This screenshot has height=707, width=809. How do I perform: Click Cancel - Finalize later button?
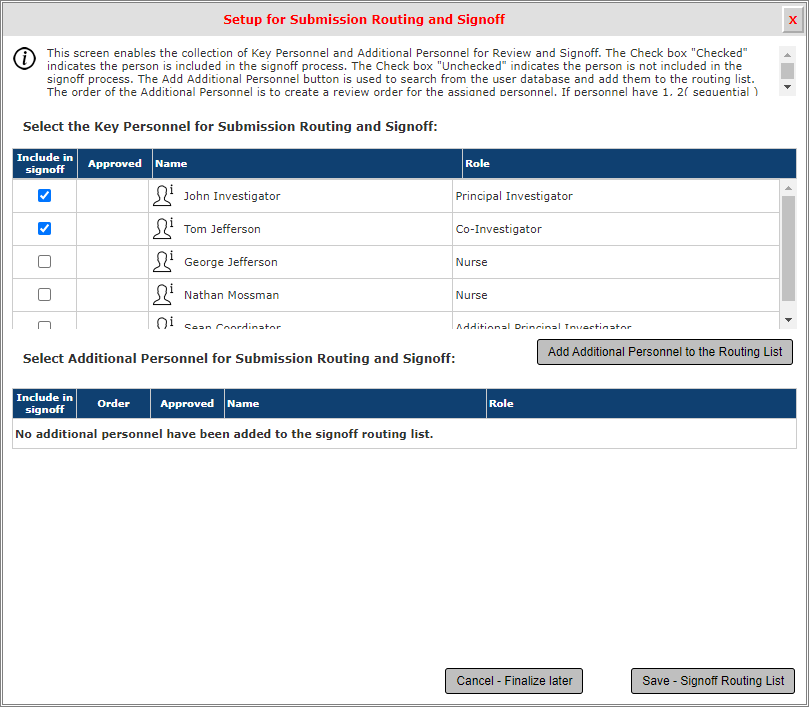514,681
